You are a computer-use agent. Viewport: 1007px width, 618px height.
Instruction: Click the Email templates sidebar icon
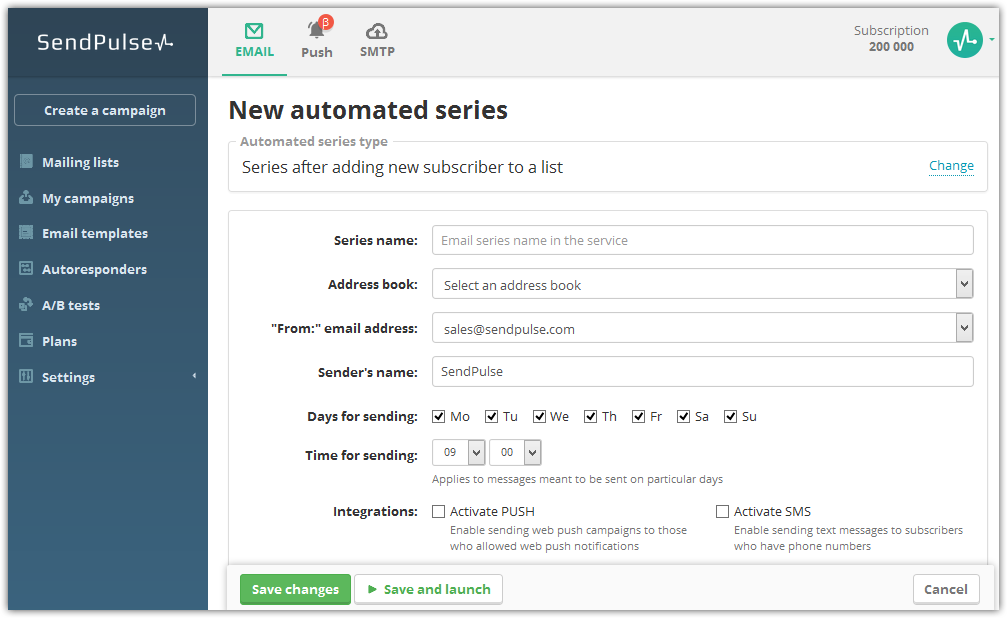26,233
